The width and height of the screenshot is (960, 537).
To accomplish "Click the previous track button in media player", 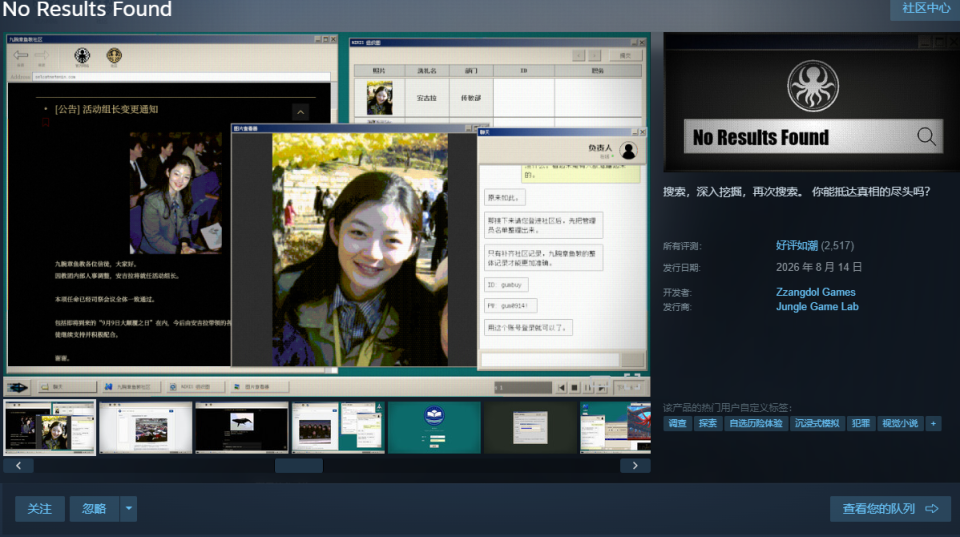I will [561, 388].
